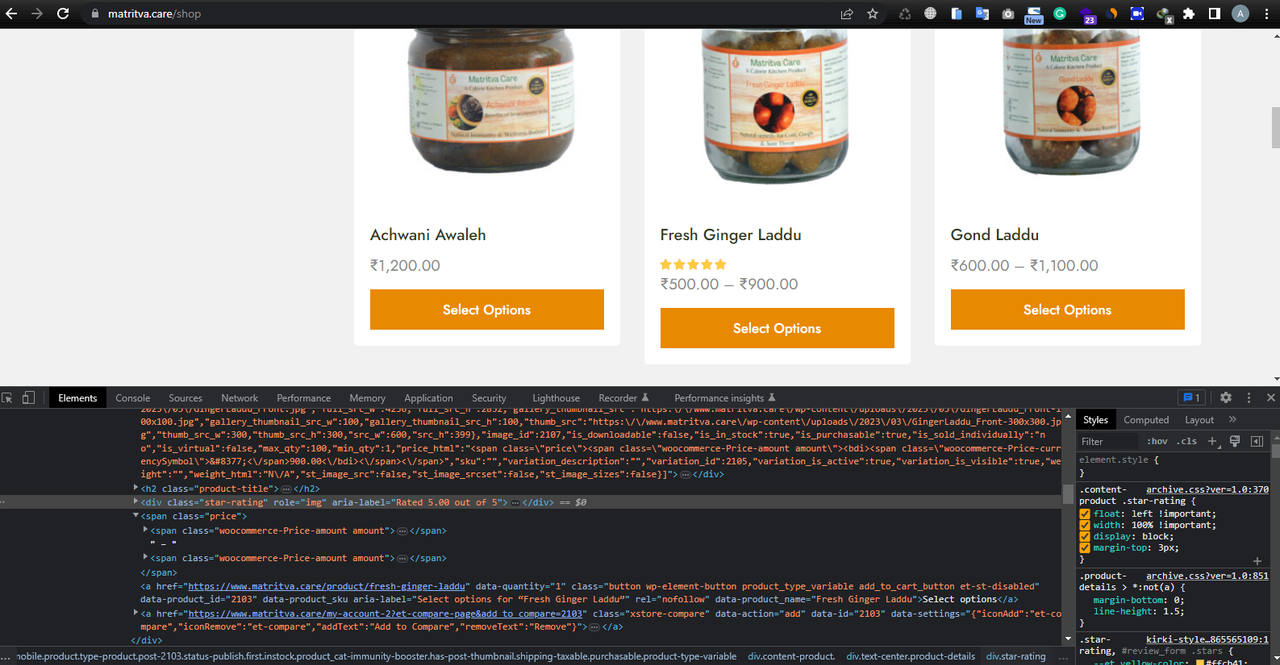Open DevTools customize three-dot menu
This screenshot has height=665, width=1280.
[1249, 398]
